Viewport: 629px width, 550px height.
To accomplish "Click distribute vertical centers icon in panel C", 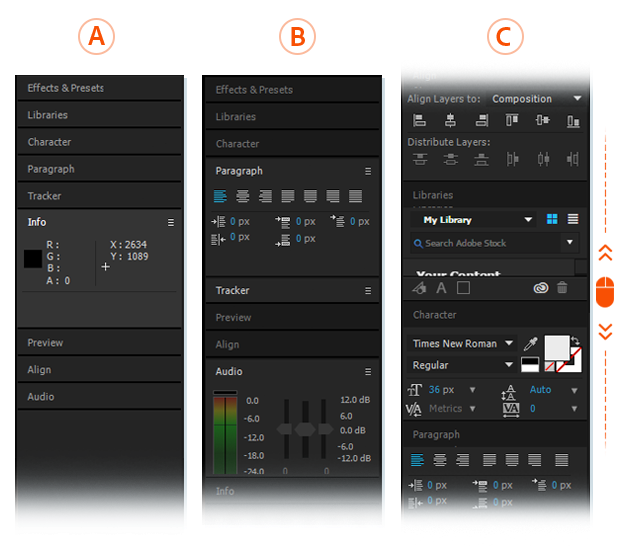I will tap(451, 159).
